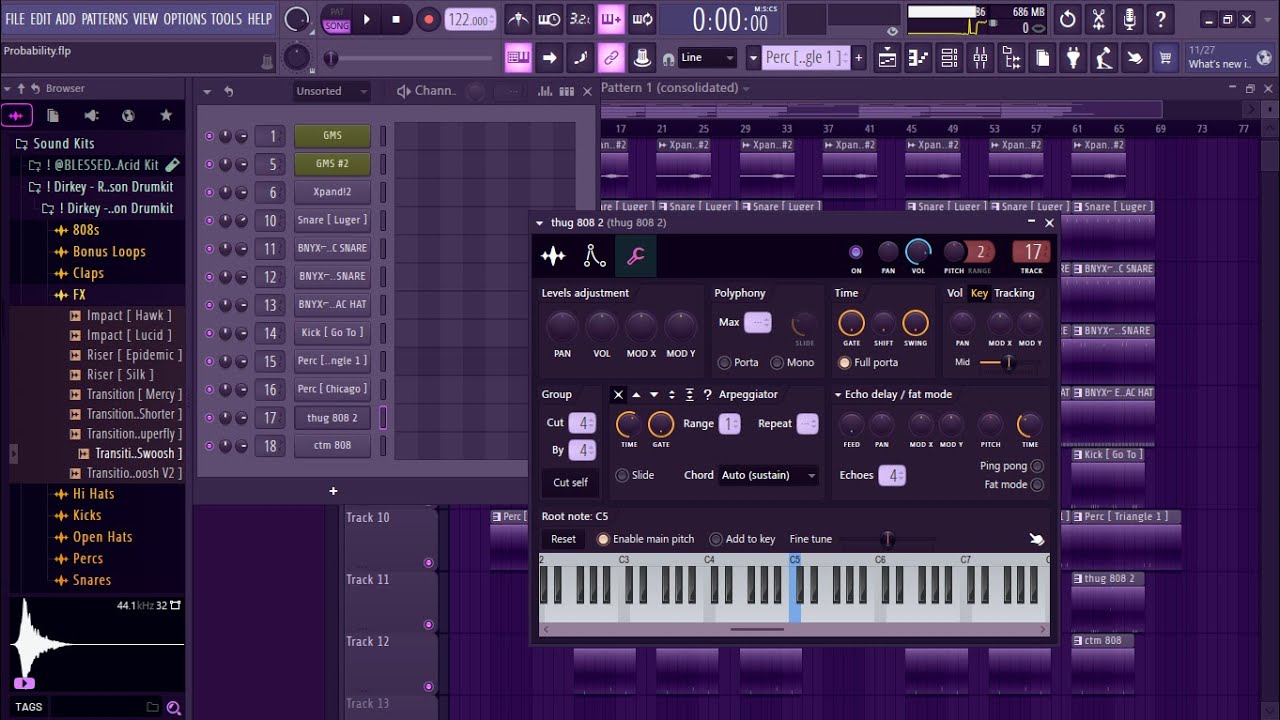Click the root note Reset button
1280x720 pixels.
coord(563,539)
